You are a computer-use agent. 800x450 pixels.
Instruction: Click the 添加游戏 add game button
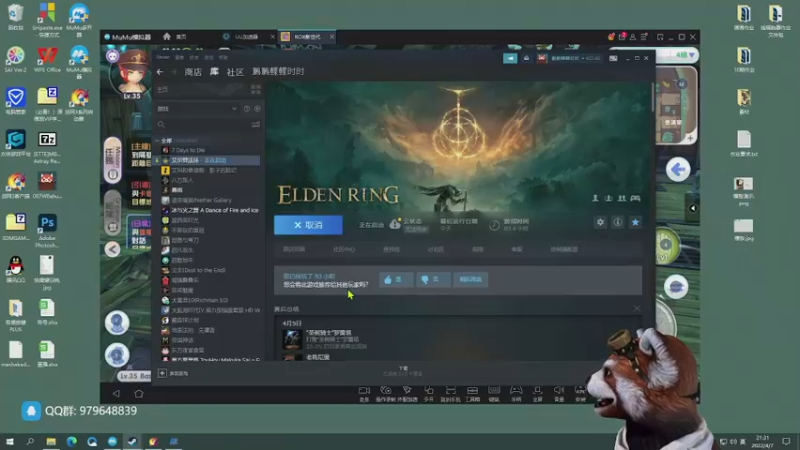tap(173, 373)
